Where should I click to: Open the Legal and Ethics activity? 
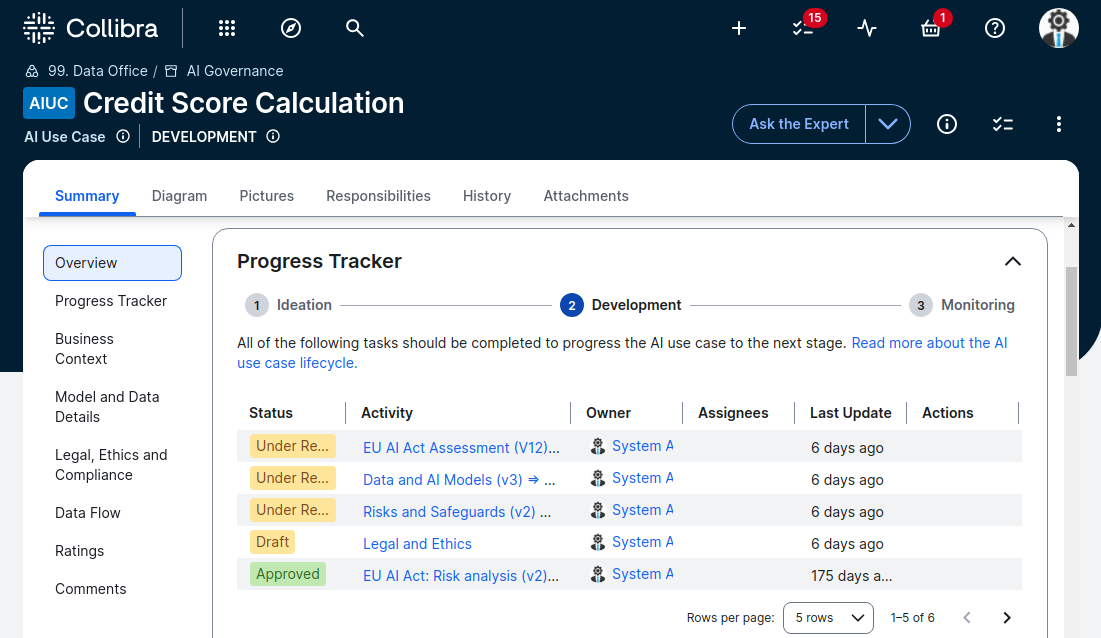[x=417, y=544]
